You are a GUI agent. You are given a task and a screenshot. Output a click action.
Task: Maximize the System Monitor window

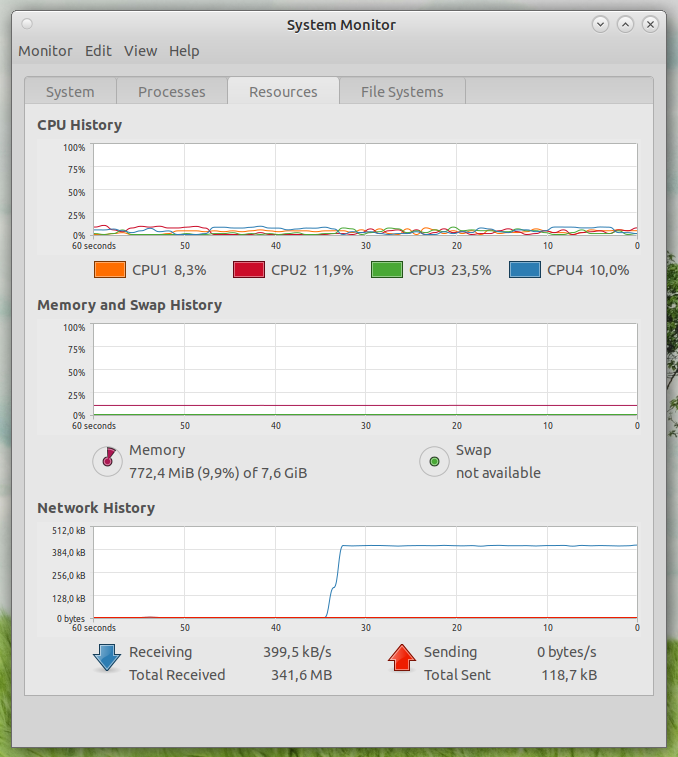pyautogui.click(x=625, y=24)
